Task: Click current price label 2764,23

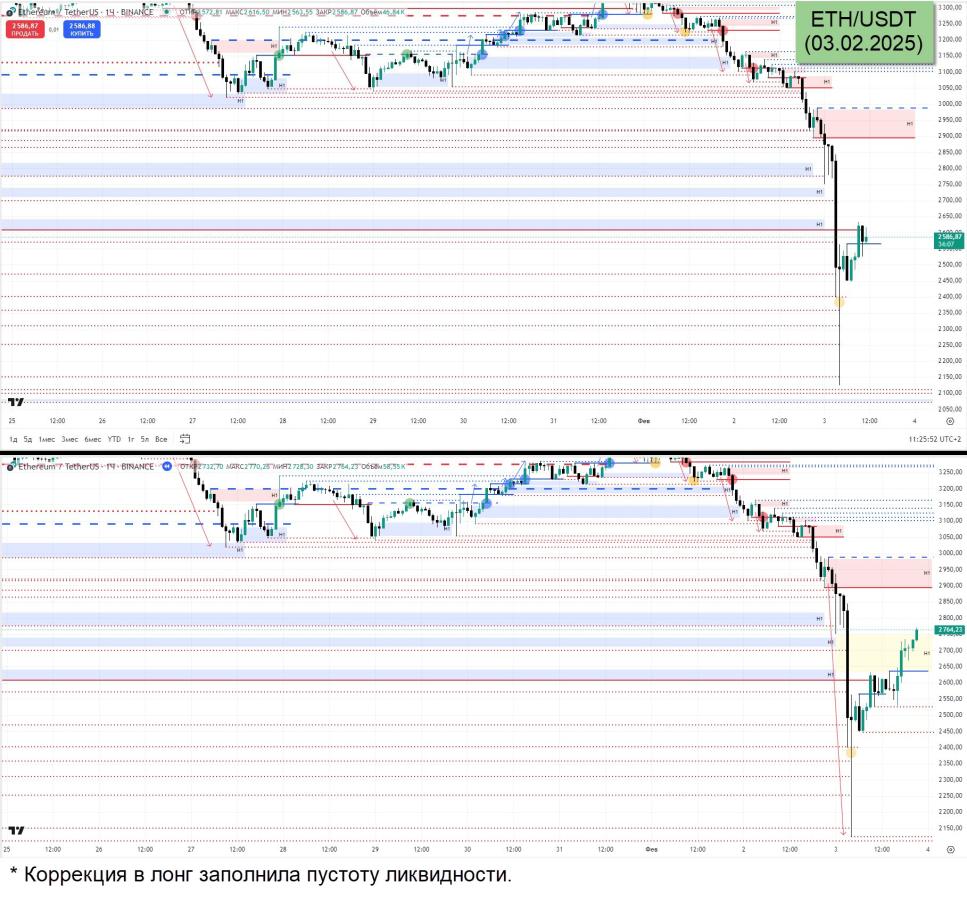Action: (x=949, y=630)
